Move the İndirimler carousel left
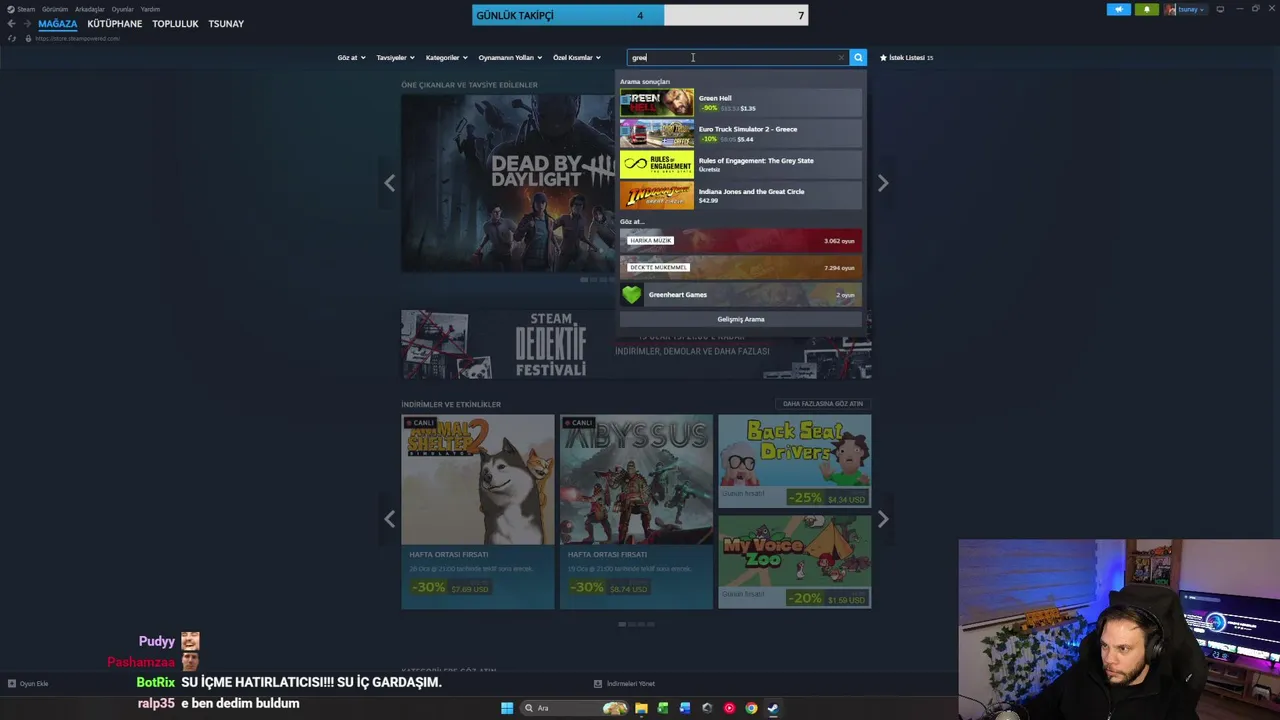Image resolution: width=1280 pixels, height=720 pixels. click(x=390, y=518)
